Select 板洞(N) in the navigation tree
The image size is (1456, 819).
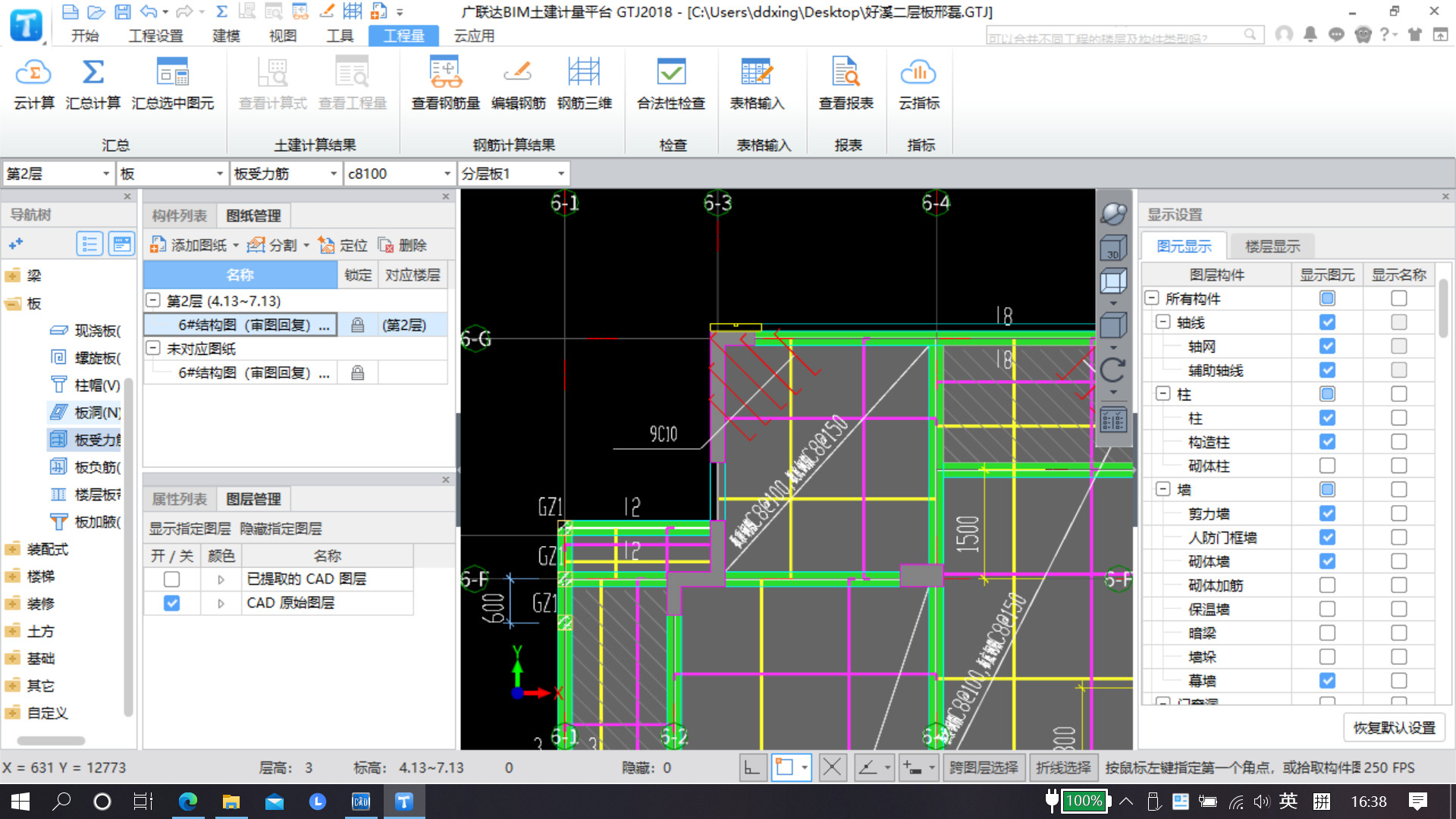pyautogui.click(x=85, y=413)
